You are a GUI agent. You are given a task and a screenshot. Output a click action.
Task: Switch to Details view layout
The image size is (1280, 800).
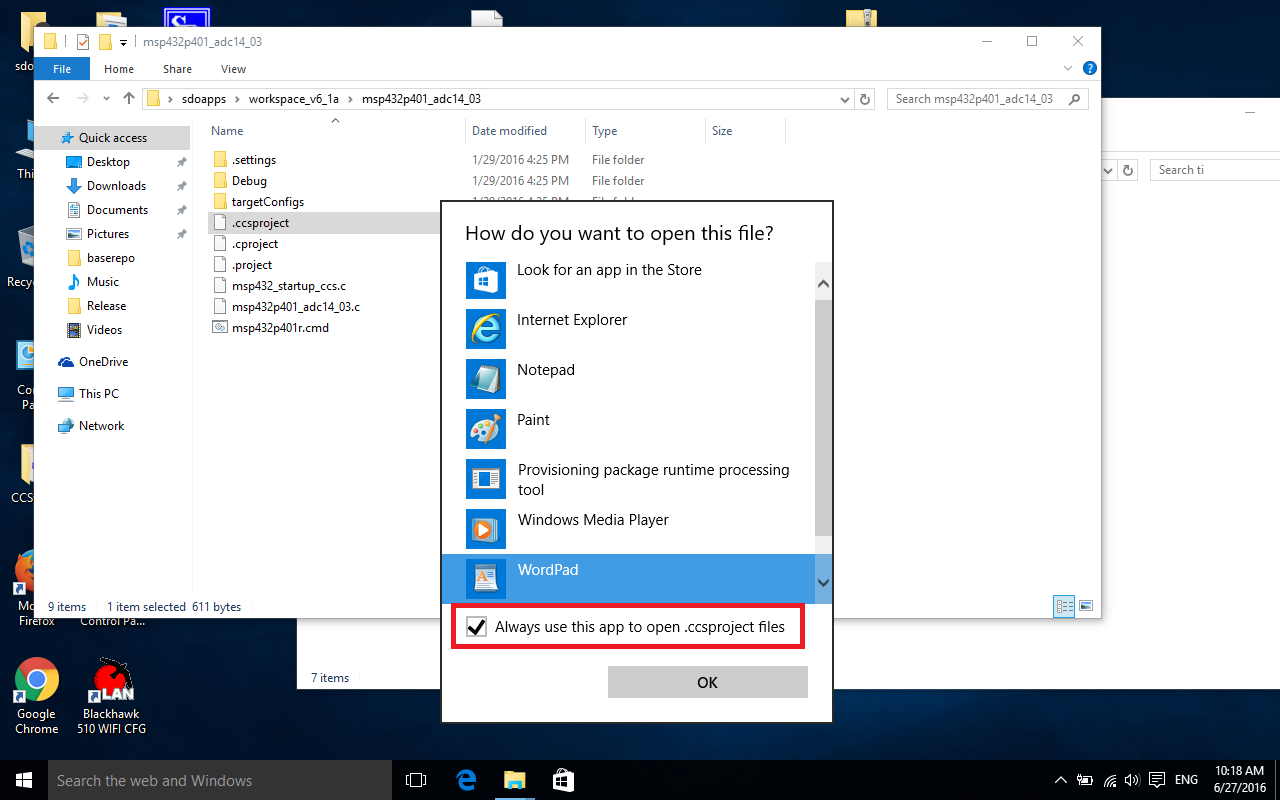click(1065, 606)
